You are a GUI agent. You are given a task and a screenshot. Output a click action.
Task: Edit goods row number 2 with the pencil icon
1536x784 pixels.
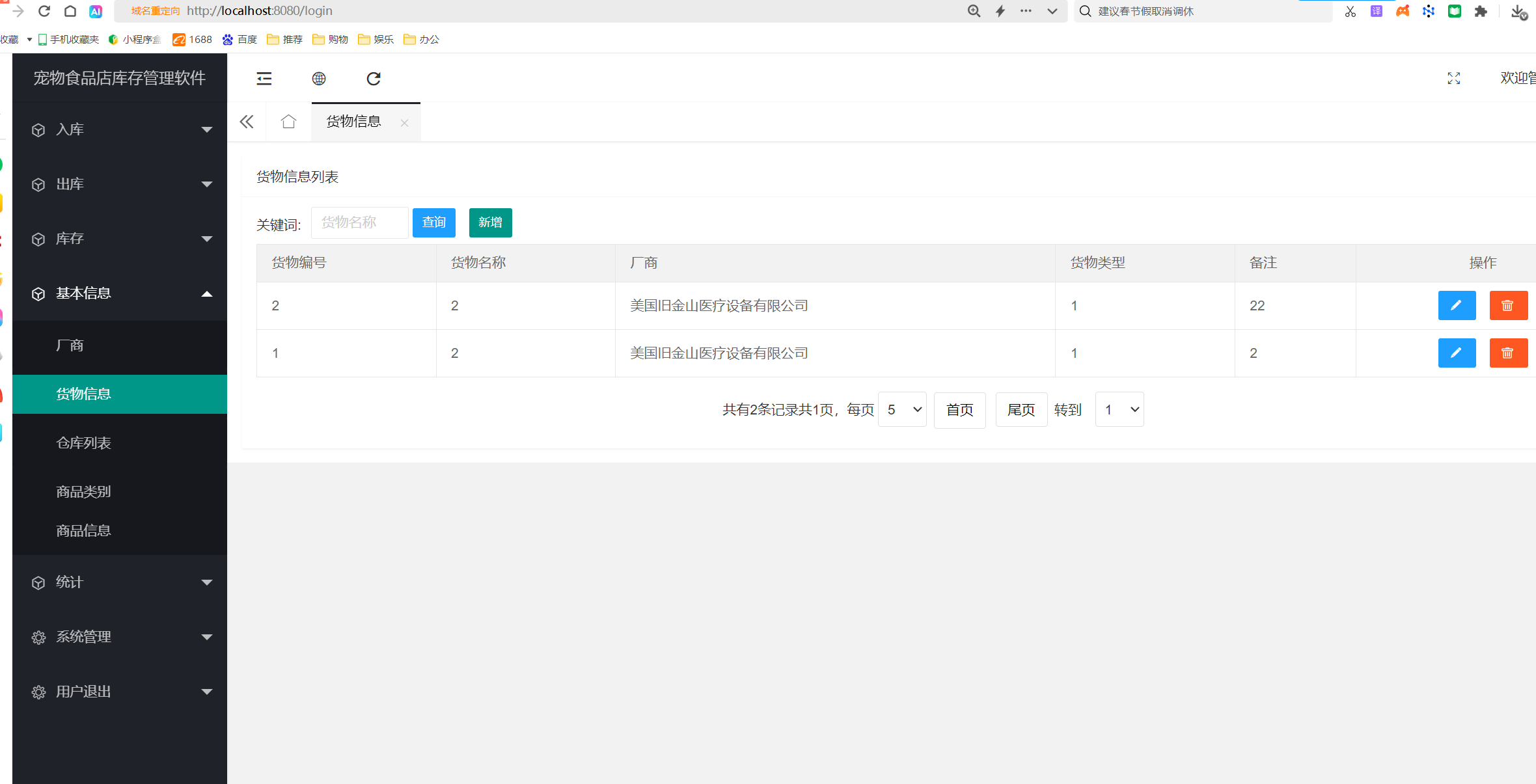[x=1457, y=306]
